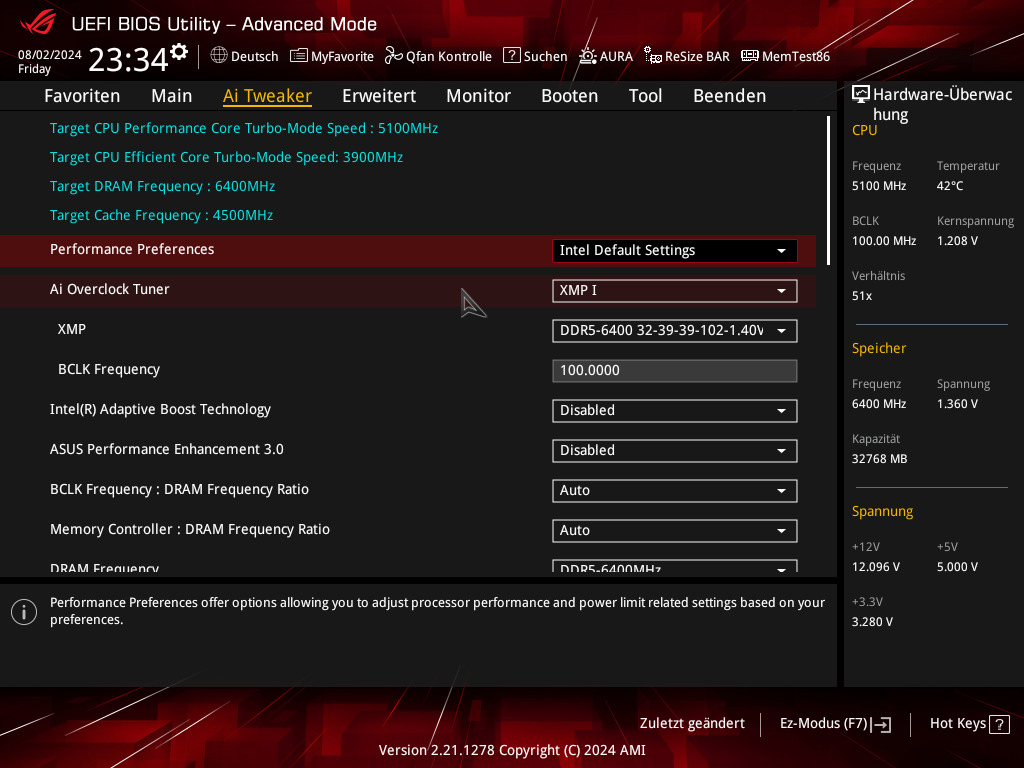Click the ReSize BAR icon

[x=652, y=56]
